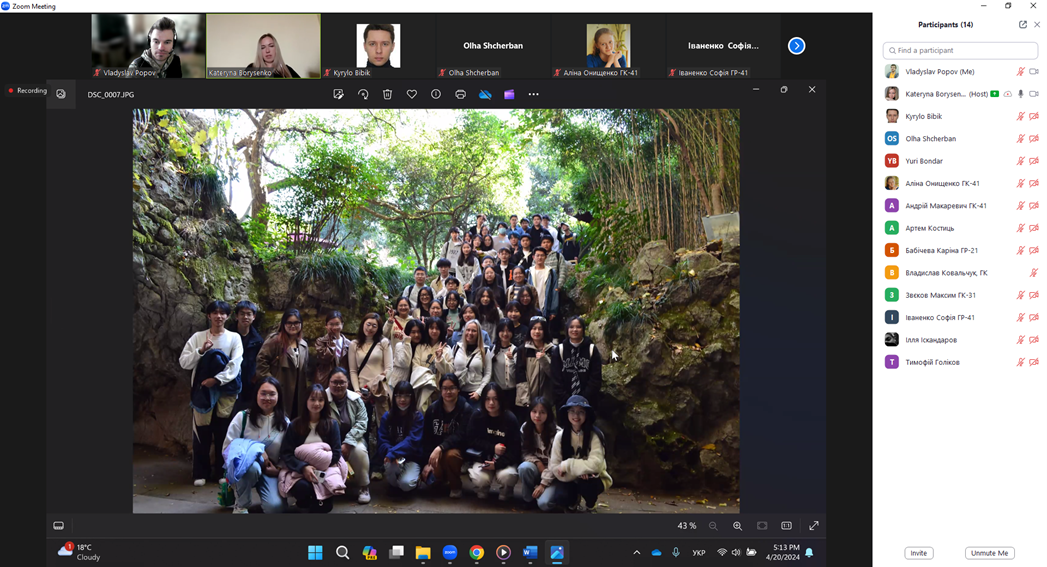Toggle microphone for Vladyslav Popov (Me)
Image resolution: width=1047 pixels, height=567 pixels.
click(1021, 72)
